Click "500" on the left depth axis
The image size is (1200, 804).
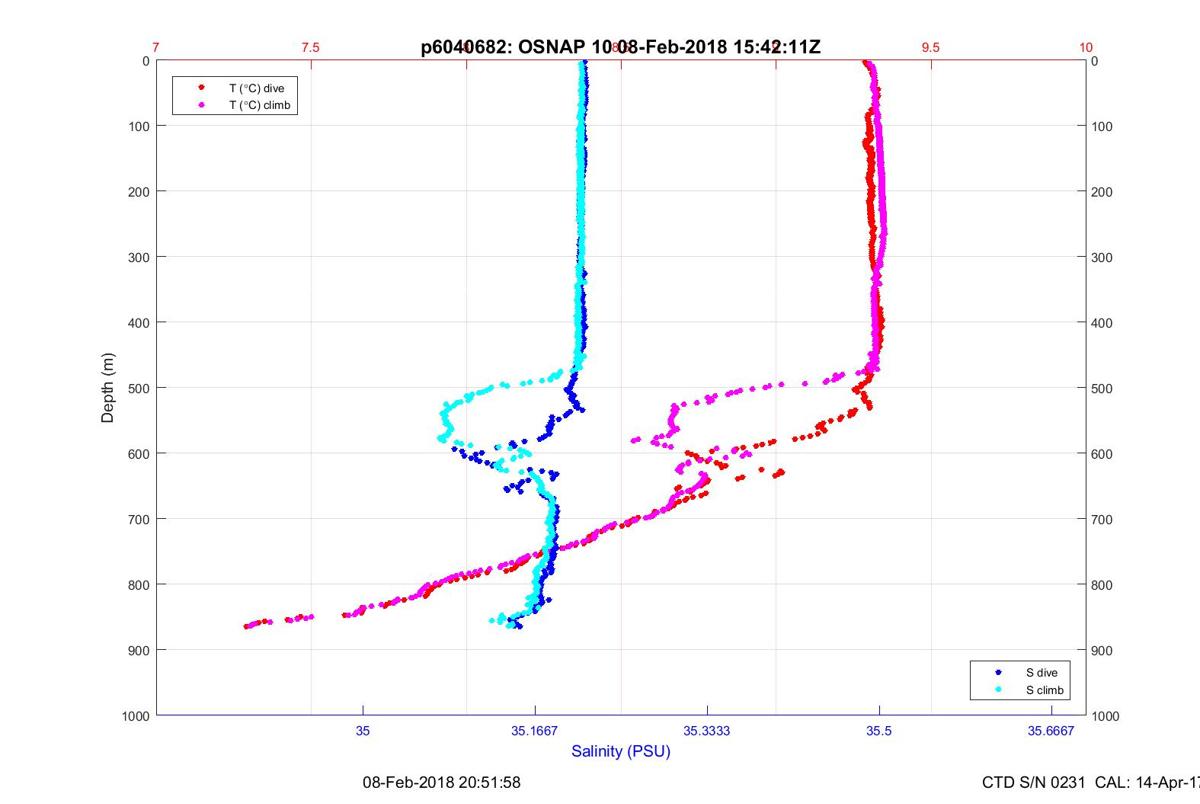tap(139, 388)
